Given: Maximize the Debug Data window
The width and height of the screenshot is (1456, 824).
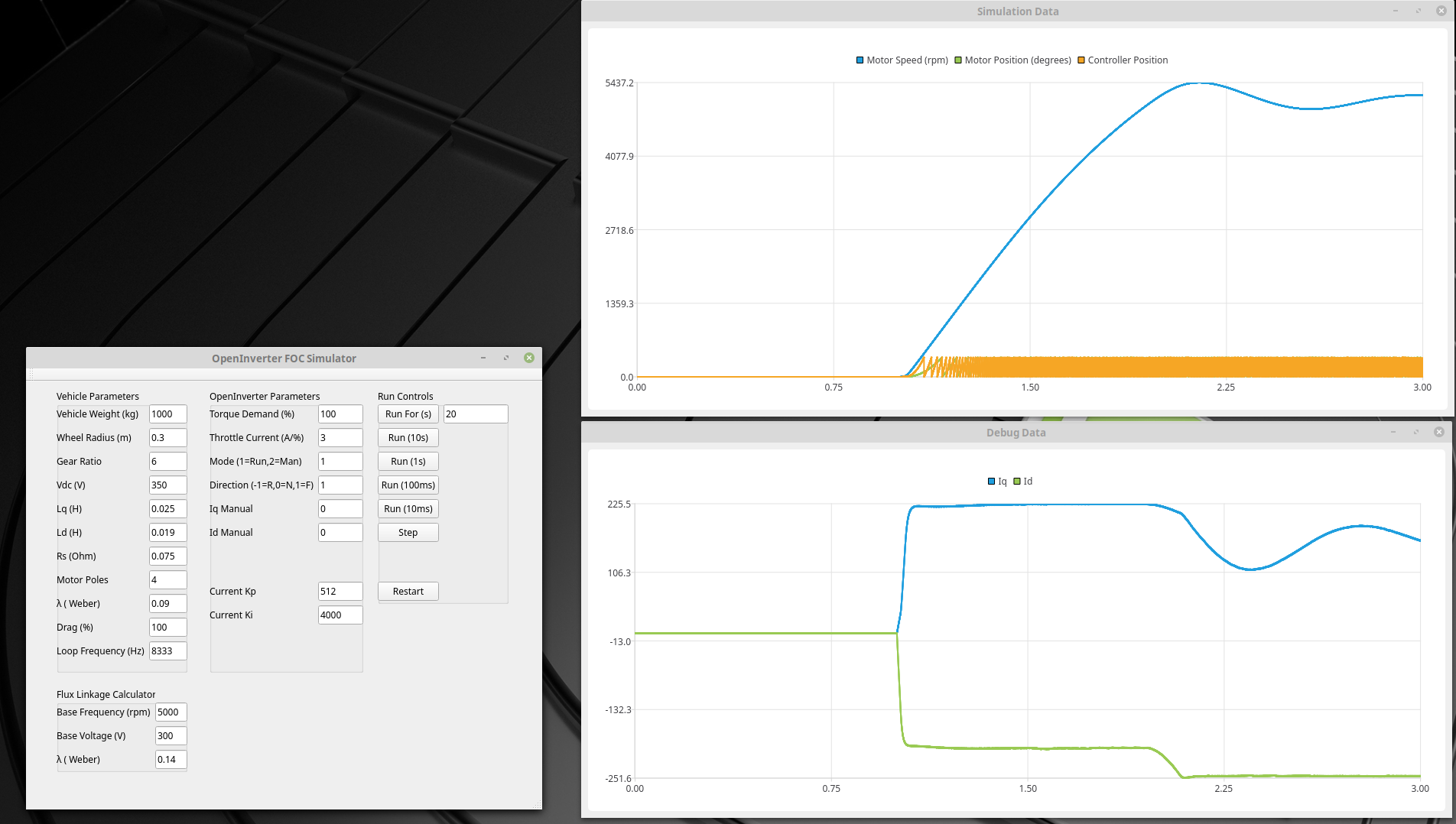Looking at the screenshot, I should point(1416,432).
